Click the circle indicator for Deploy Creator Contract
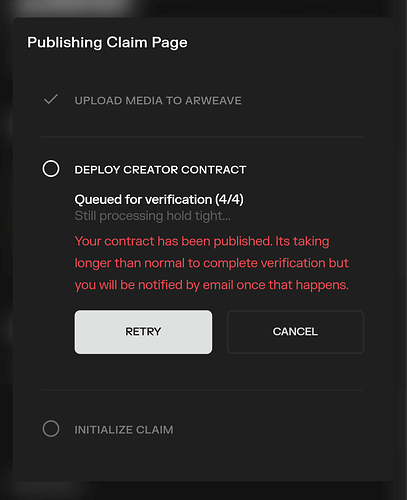 click(x=51, y=169)
